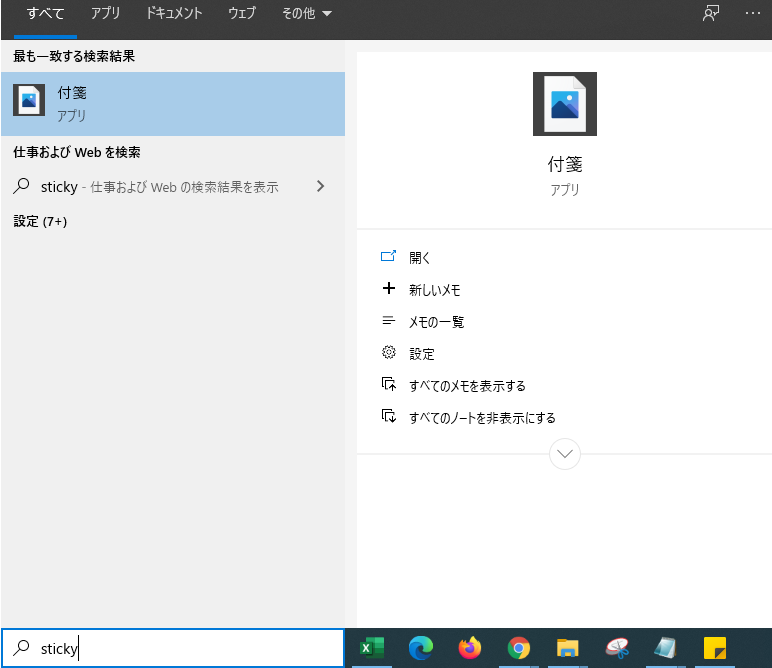
Task: Click the magnifier icon in search box
Action: tap(21, 648)
